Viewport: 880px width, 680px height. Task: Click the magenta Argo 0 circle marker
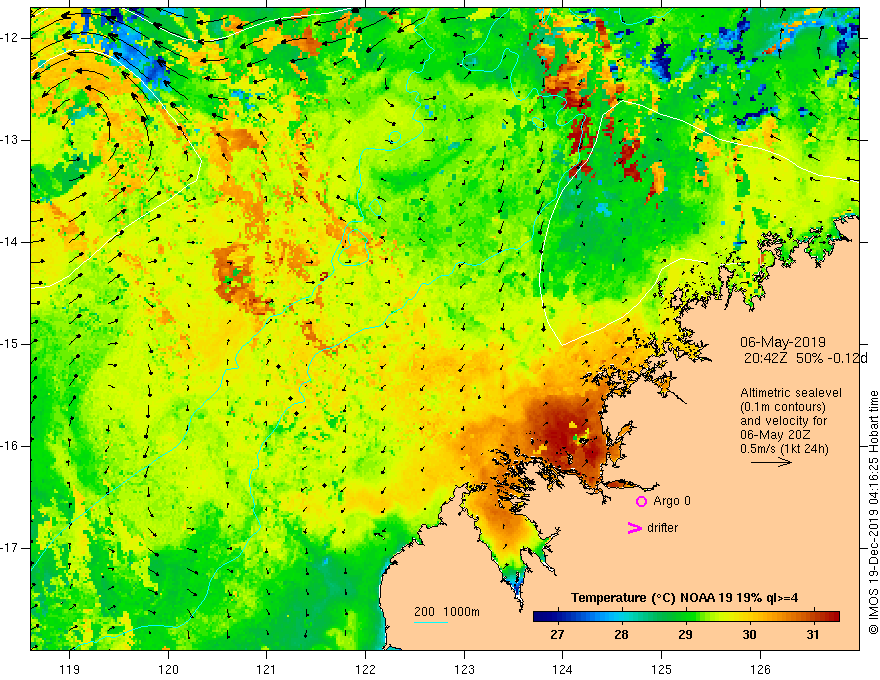click(x=641, y=502)
